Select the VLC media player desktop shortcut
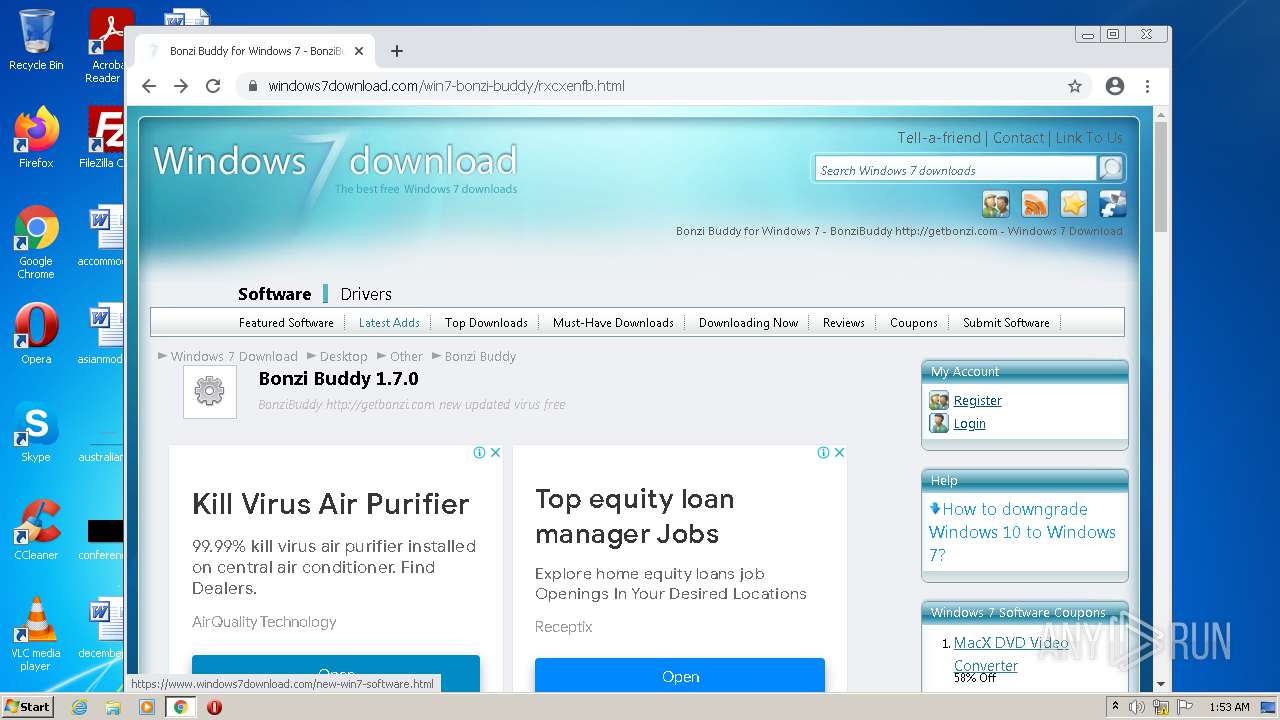This screenshot has height=720, width=1280. (36, 634)
